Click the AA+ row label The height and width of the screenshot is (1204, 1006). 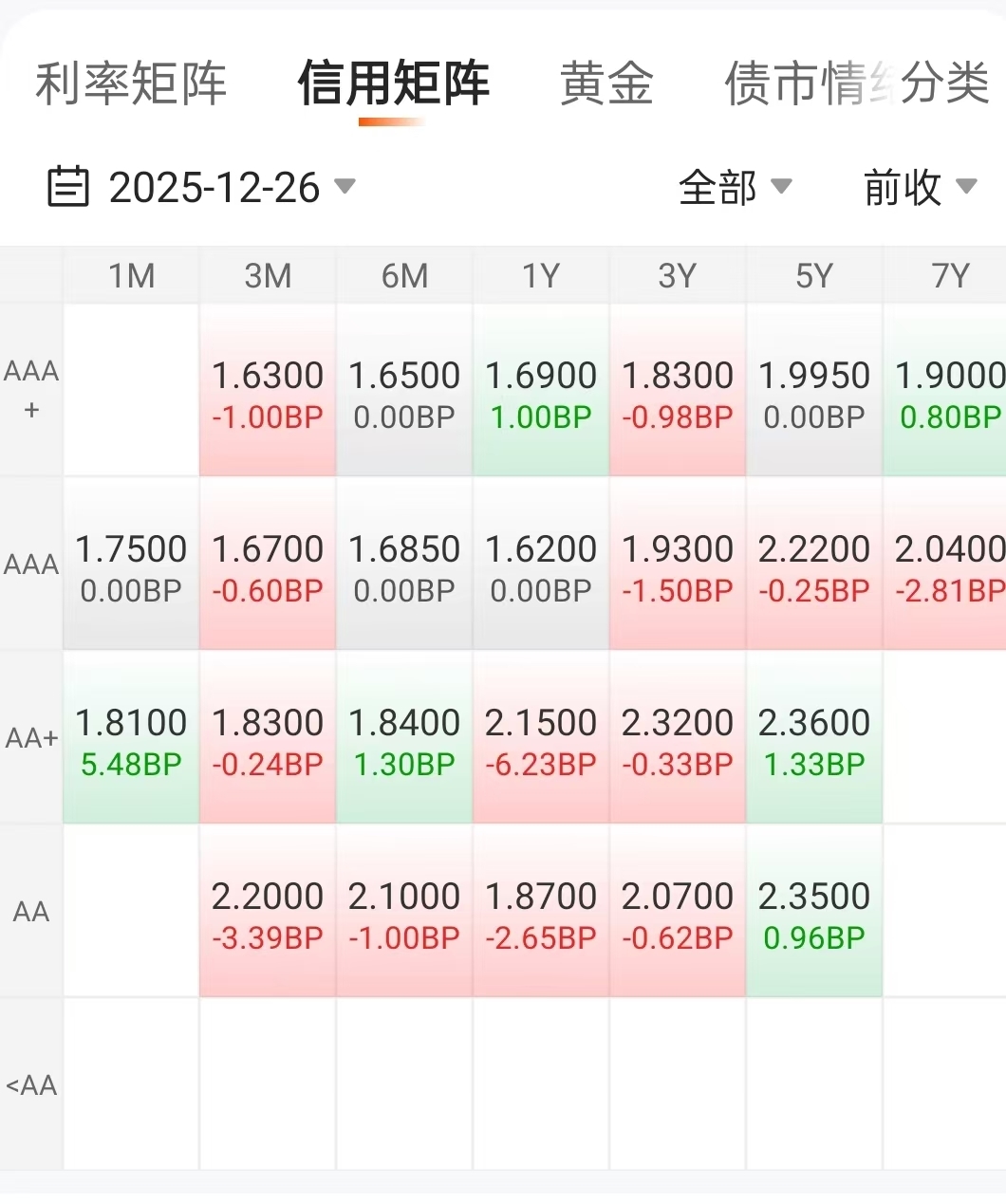tap(31, 737)
